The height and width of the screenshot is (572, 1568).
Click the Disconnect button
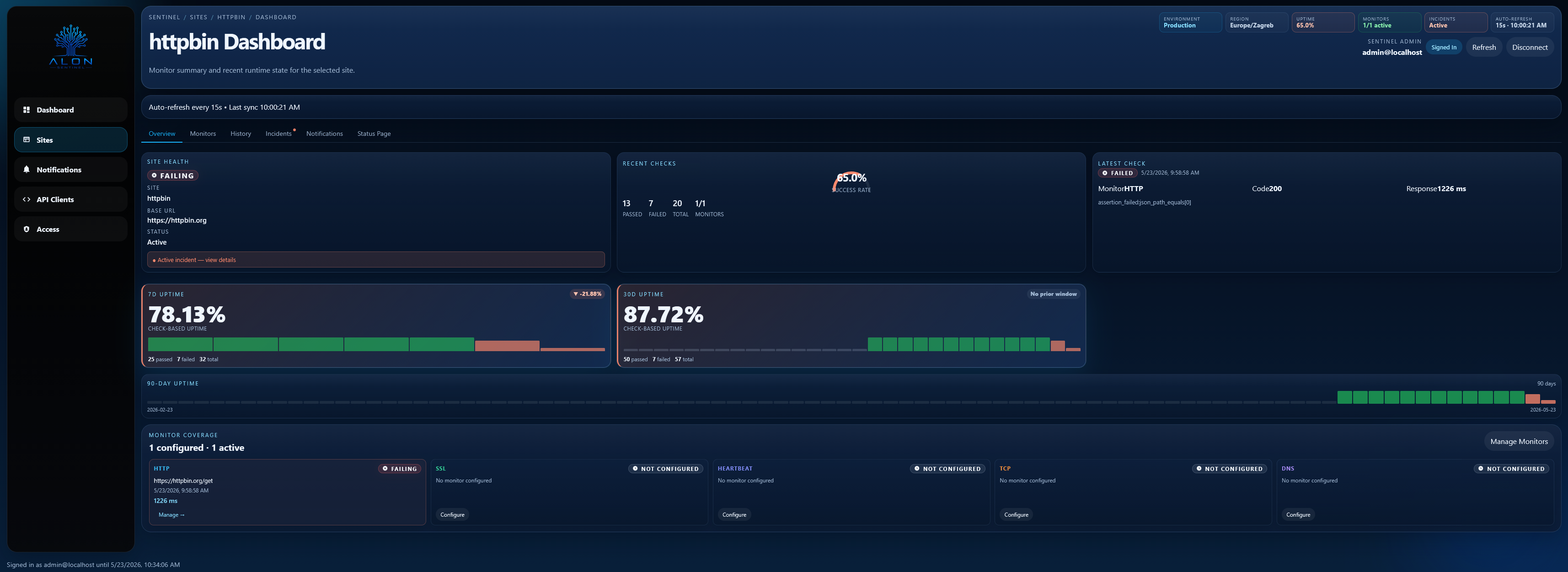coord(1530,47)
